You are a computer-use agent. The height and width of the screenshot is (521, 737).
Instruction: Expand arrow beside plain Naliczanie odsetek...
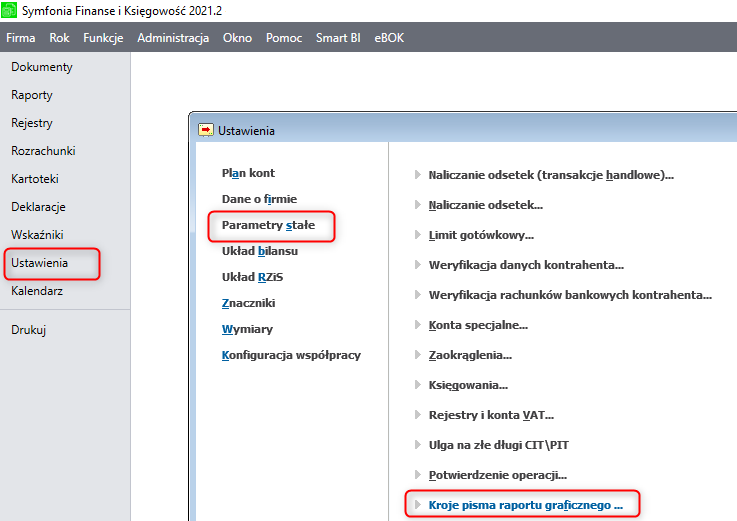pyautogui.click(x=417, y=205)
